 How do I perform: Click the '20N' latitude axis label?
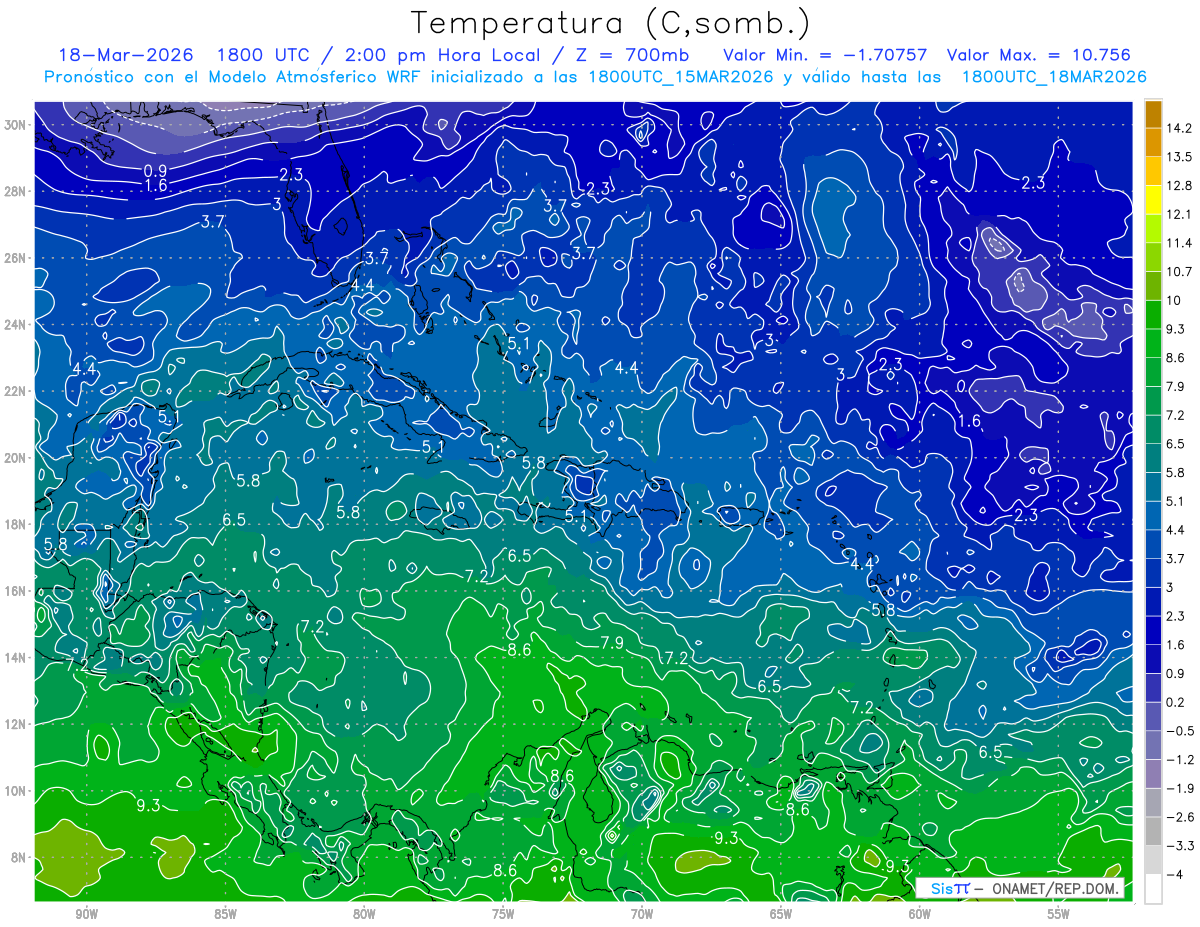16,458
